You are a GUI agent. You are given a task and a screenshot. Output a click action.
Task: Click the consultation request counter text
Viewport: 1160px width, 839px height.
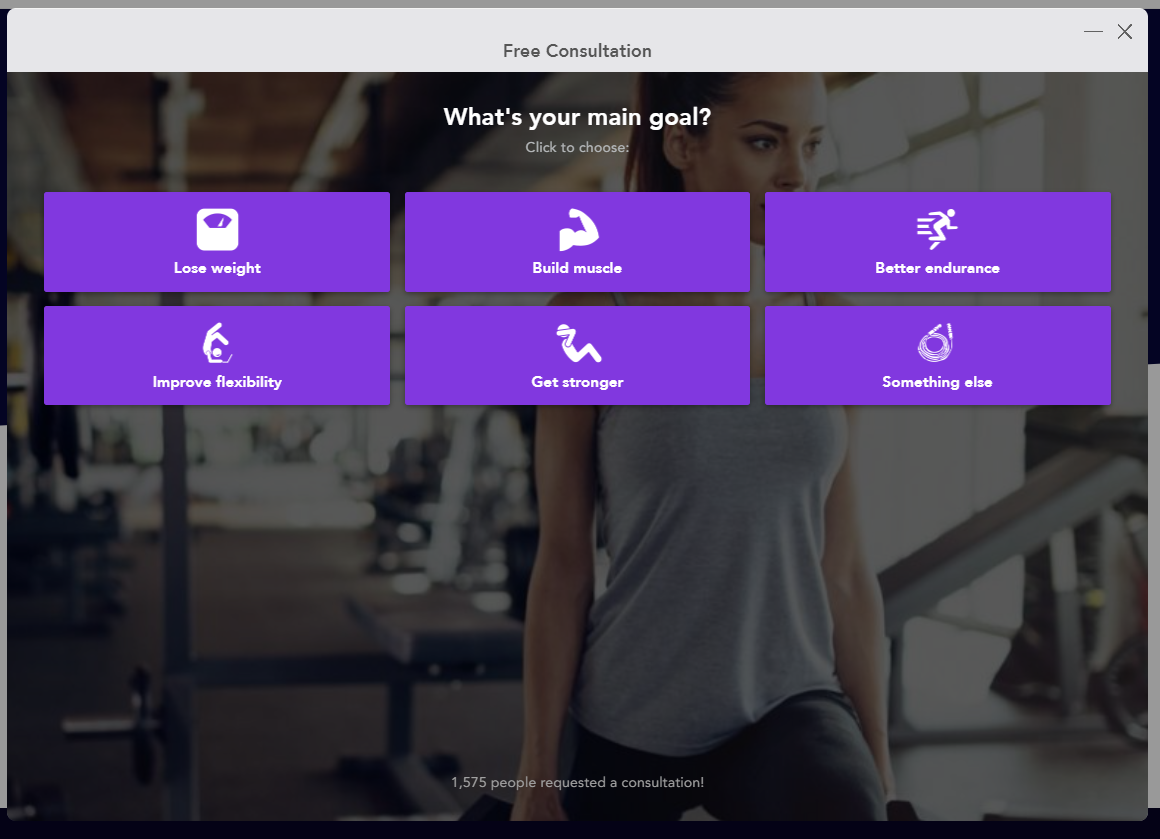coord(577,782)
